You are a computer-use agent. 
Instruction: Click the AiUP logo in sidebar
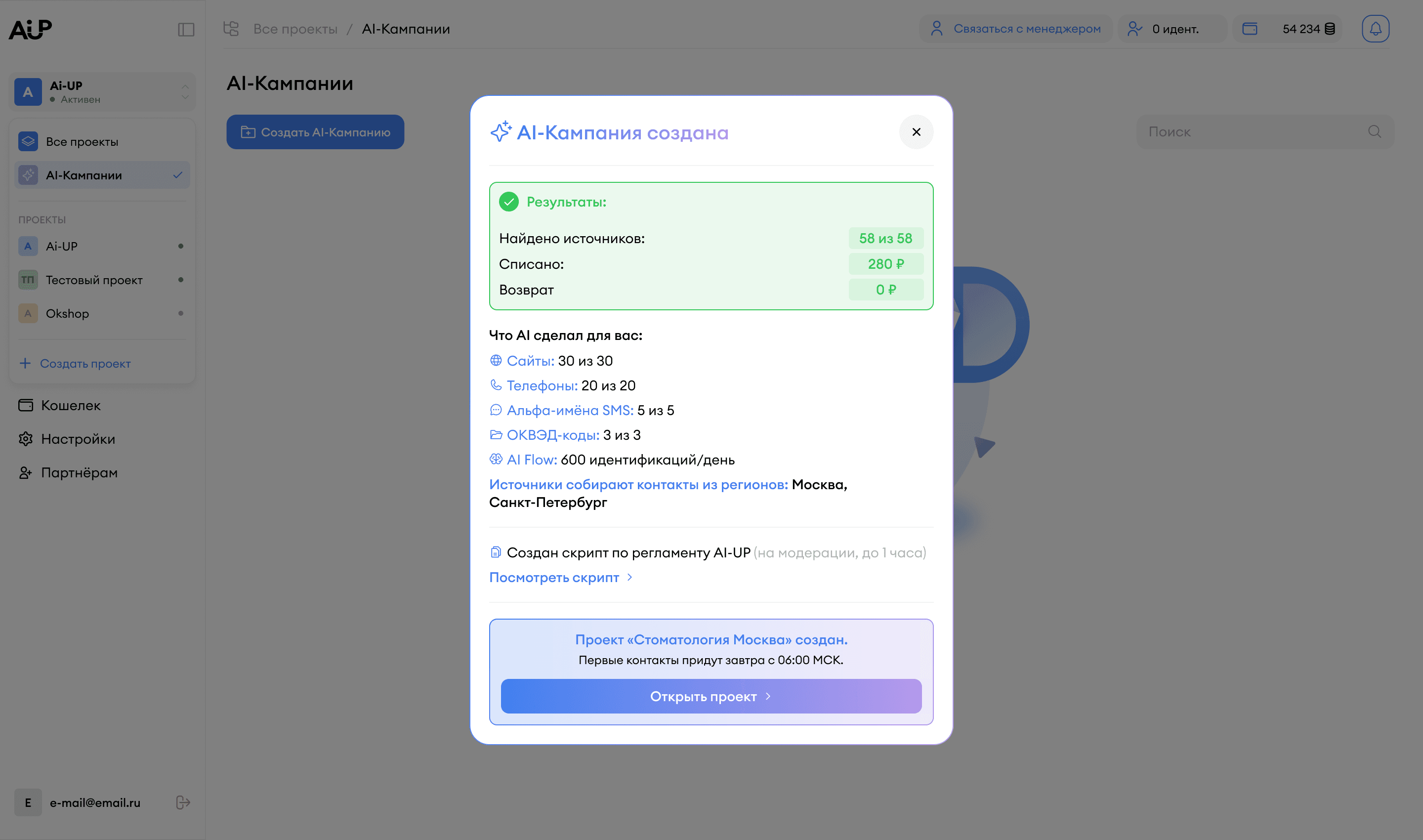31,30
